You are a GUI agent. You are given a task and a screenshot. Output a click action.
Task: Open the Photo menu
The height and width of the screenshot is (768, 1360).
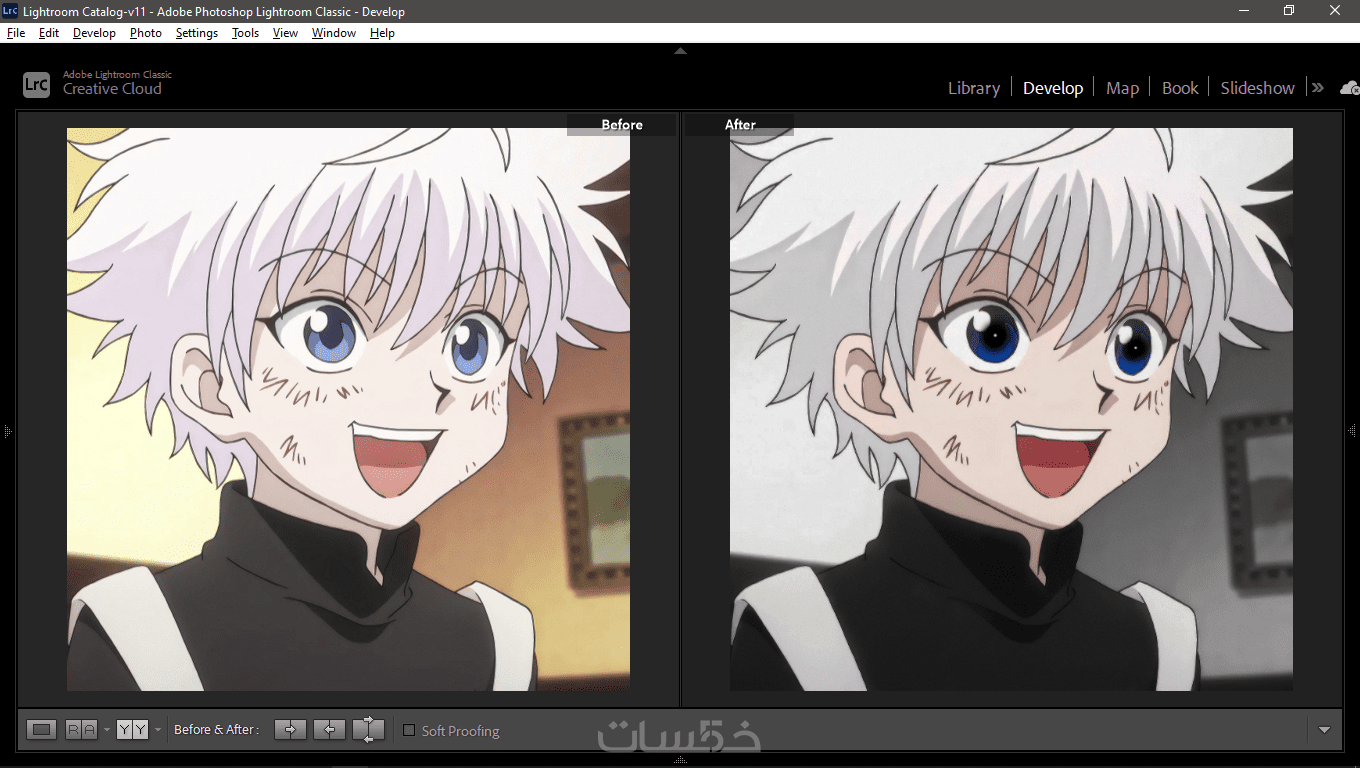(146, 33)
